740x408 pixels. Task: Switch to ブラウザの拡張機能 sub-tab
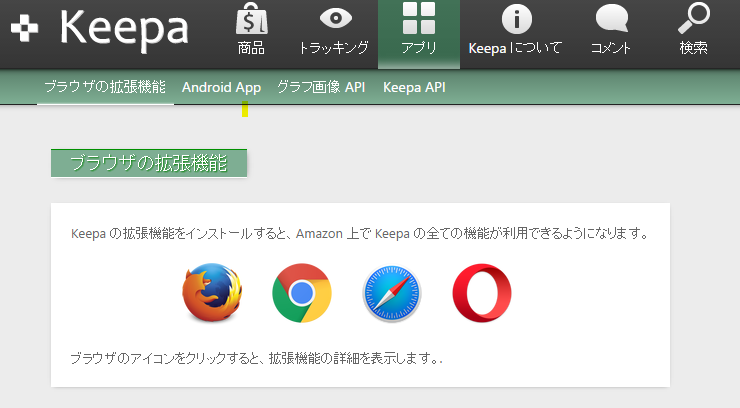(x=105, y=87)
